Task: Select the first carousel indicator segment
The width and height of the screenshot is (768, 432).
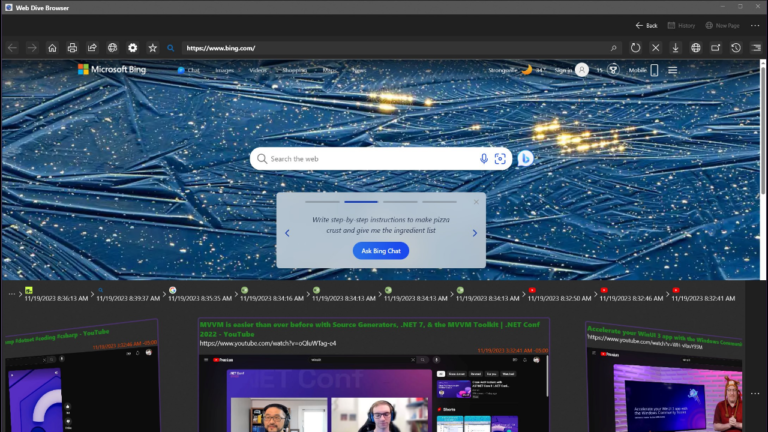Action: [322, 202]
